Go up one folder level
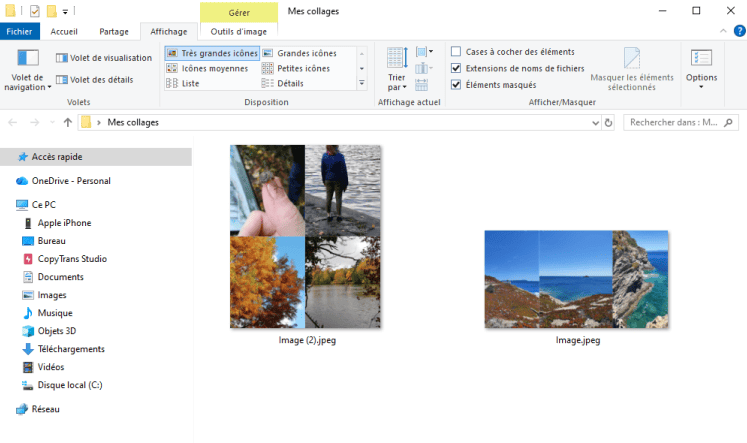The image size is (747, 443). click(68, 122)
